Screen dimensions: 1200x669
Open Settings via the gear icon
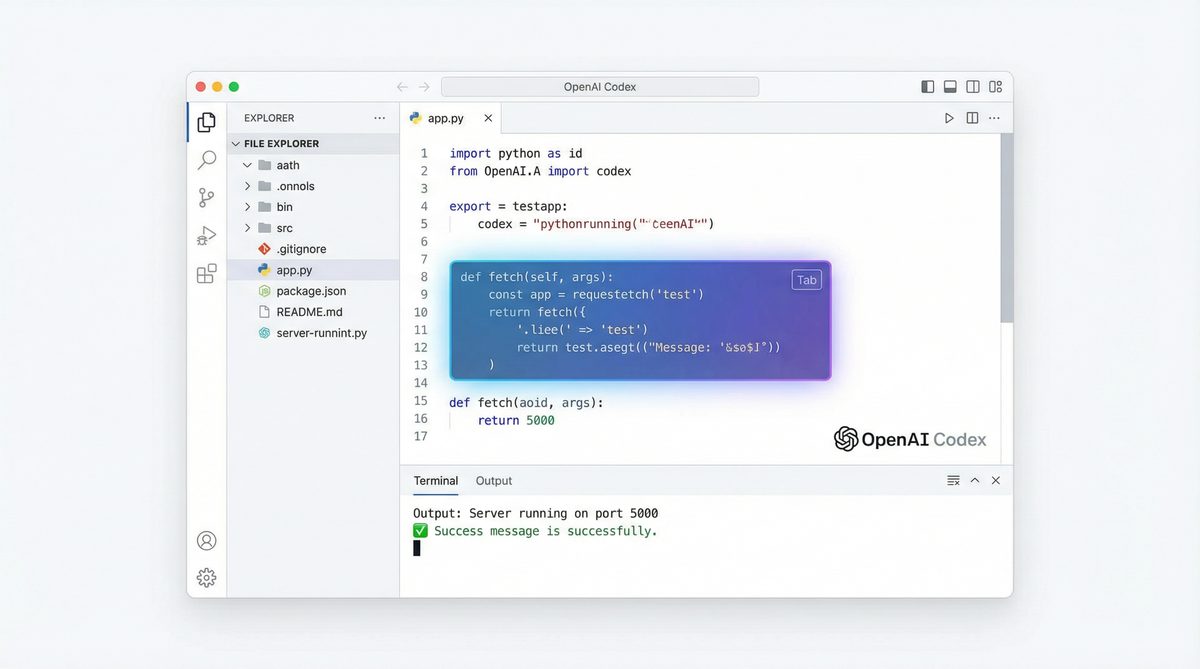pos(206,578)
